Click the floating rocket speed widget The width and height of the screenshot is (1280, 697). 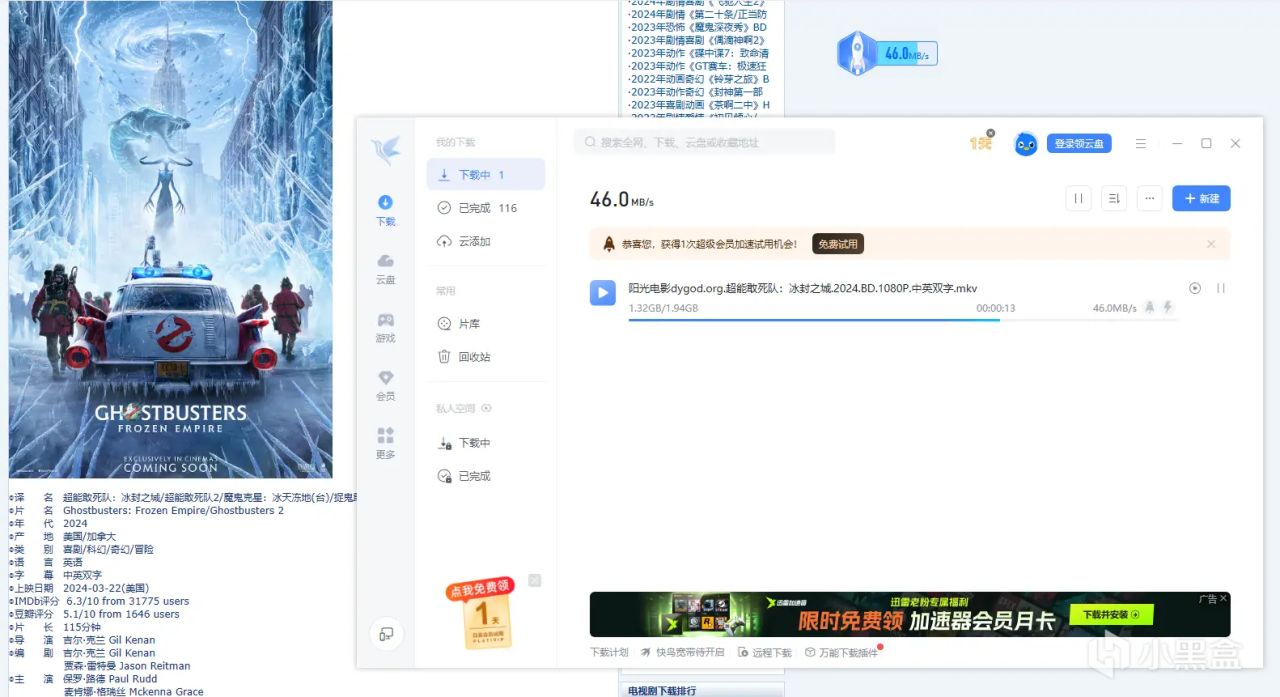click(x=857, y=53)
